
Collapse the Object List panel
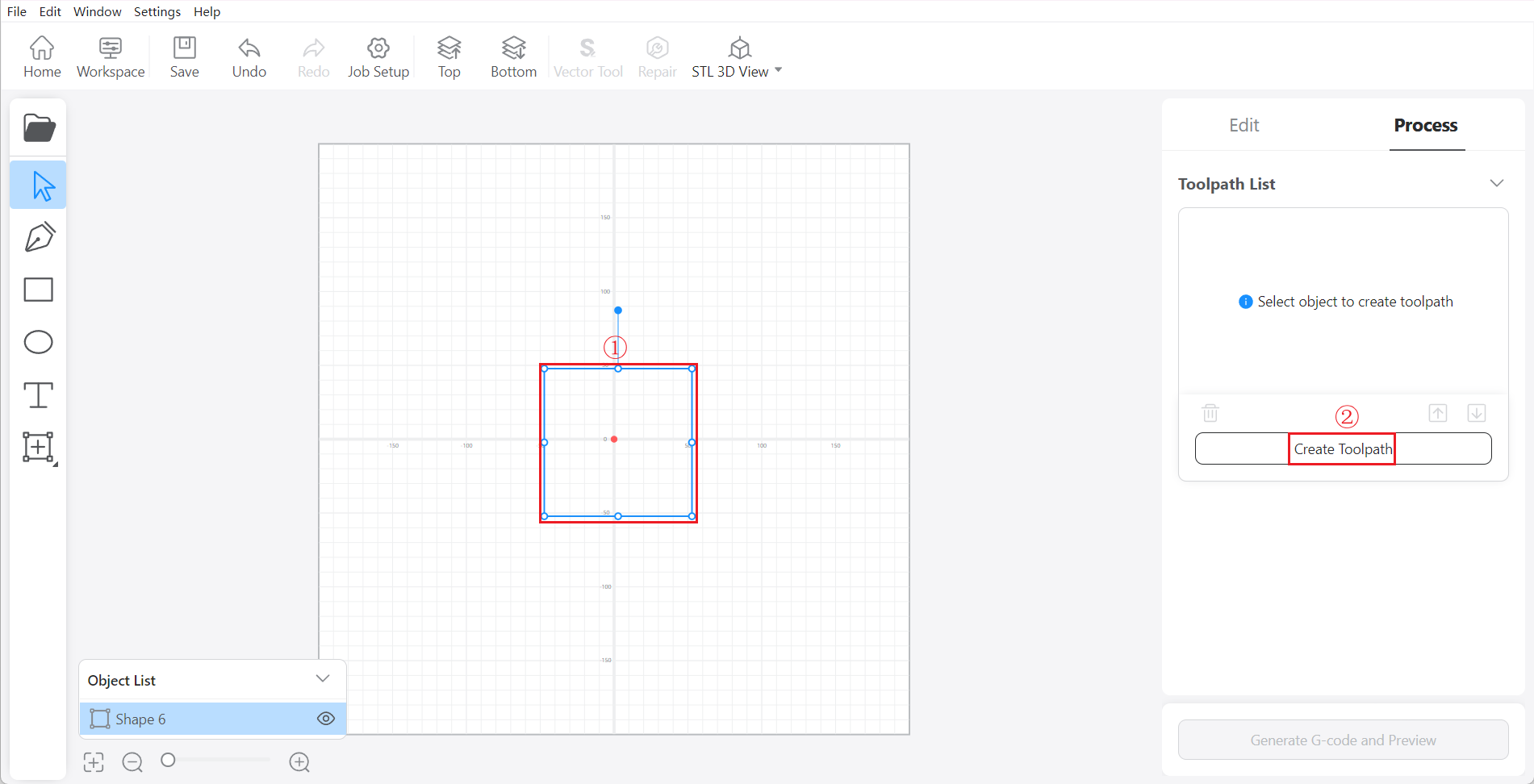tap(323, 678)
